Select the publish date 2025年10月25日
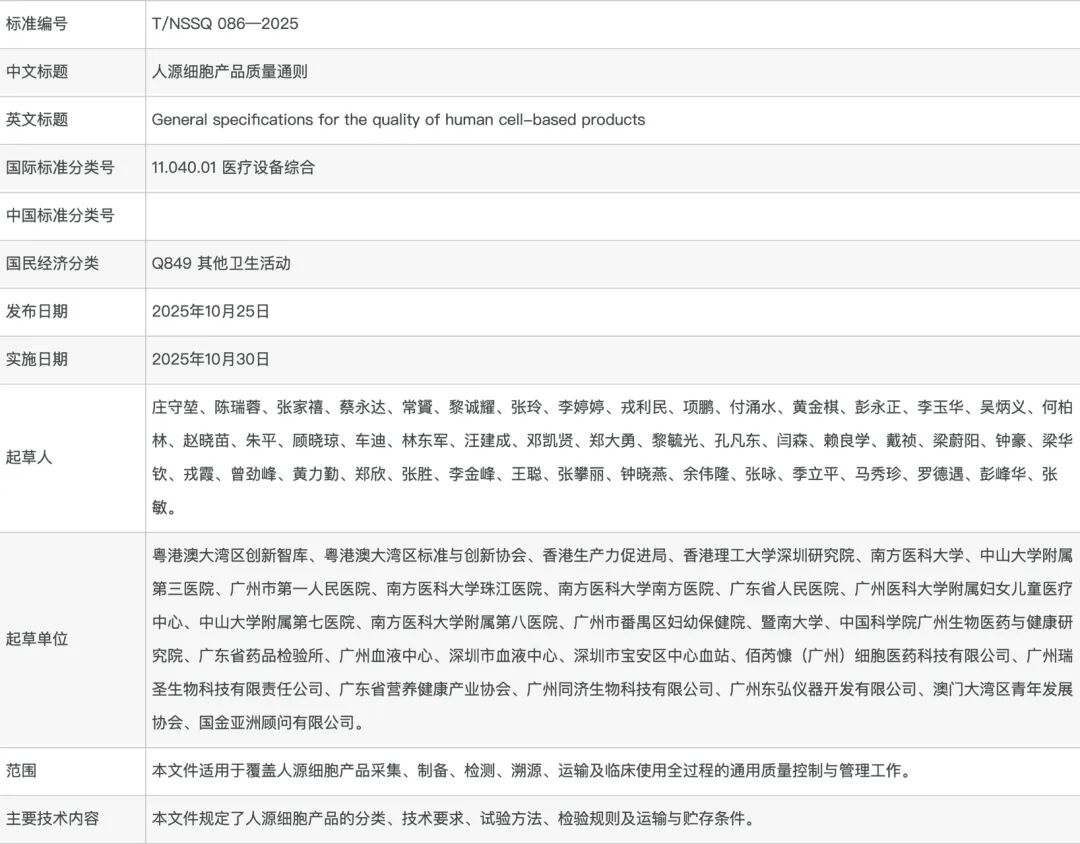This screenshot has height=844, width=1080. pos(211,312)
